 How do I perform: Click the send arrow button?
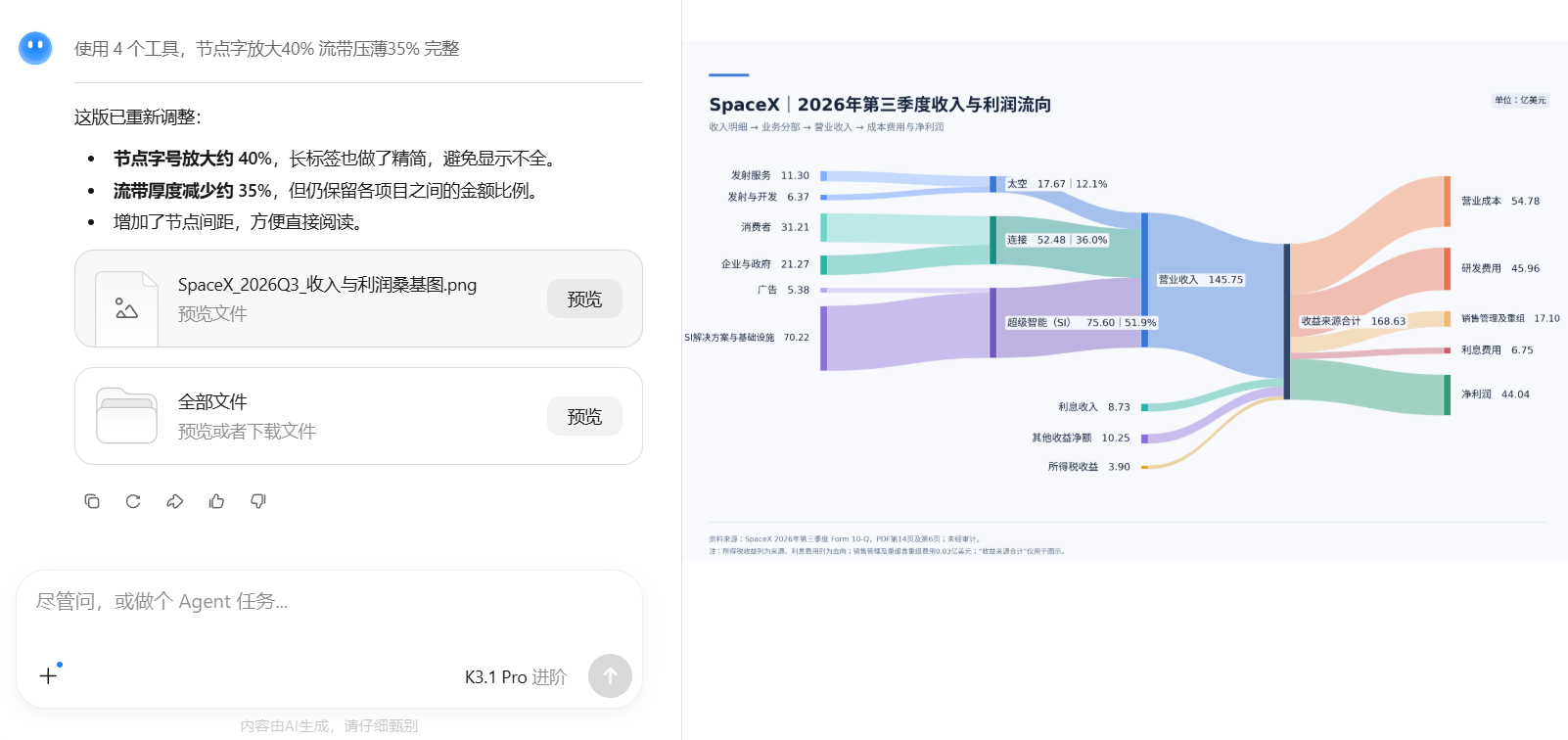pos(610,675)
